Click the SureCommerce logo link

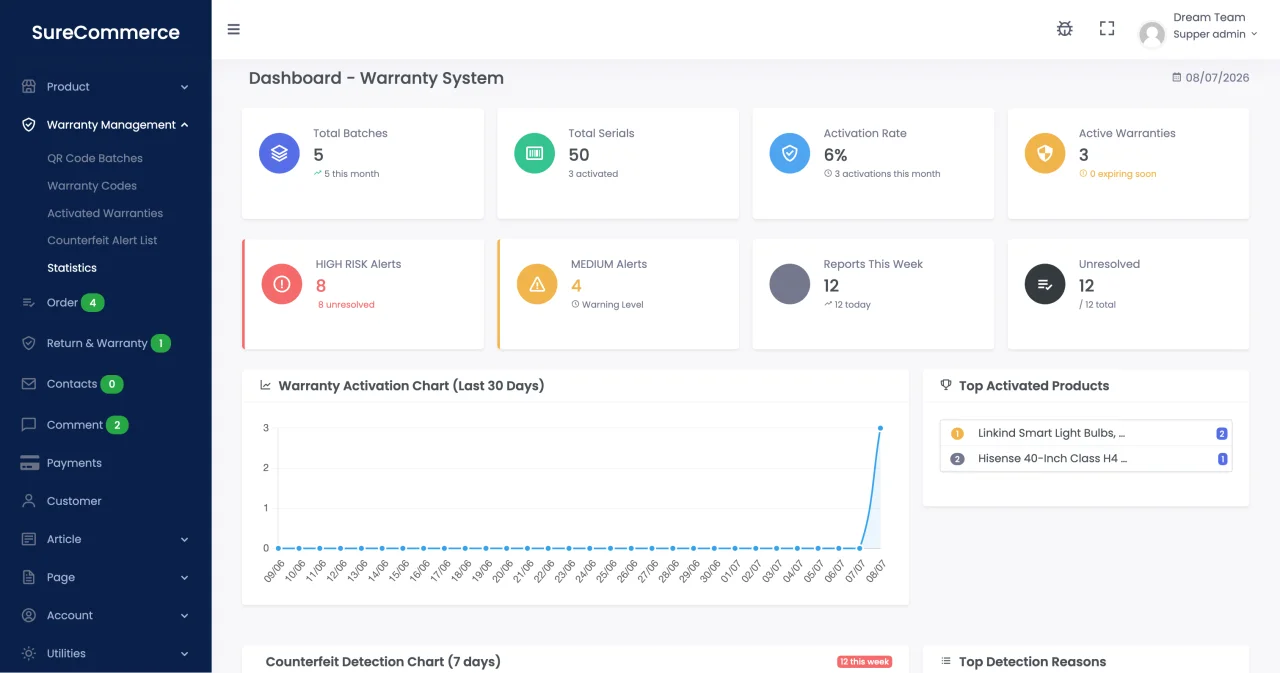tap(106, 32)
